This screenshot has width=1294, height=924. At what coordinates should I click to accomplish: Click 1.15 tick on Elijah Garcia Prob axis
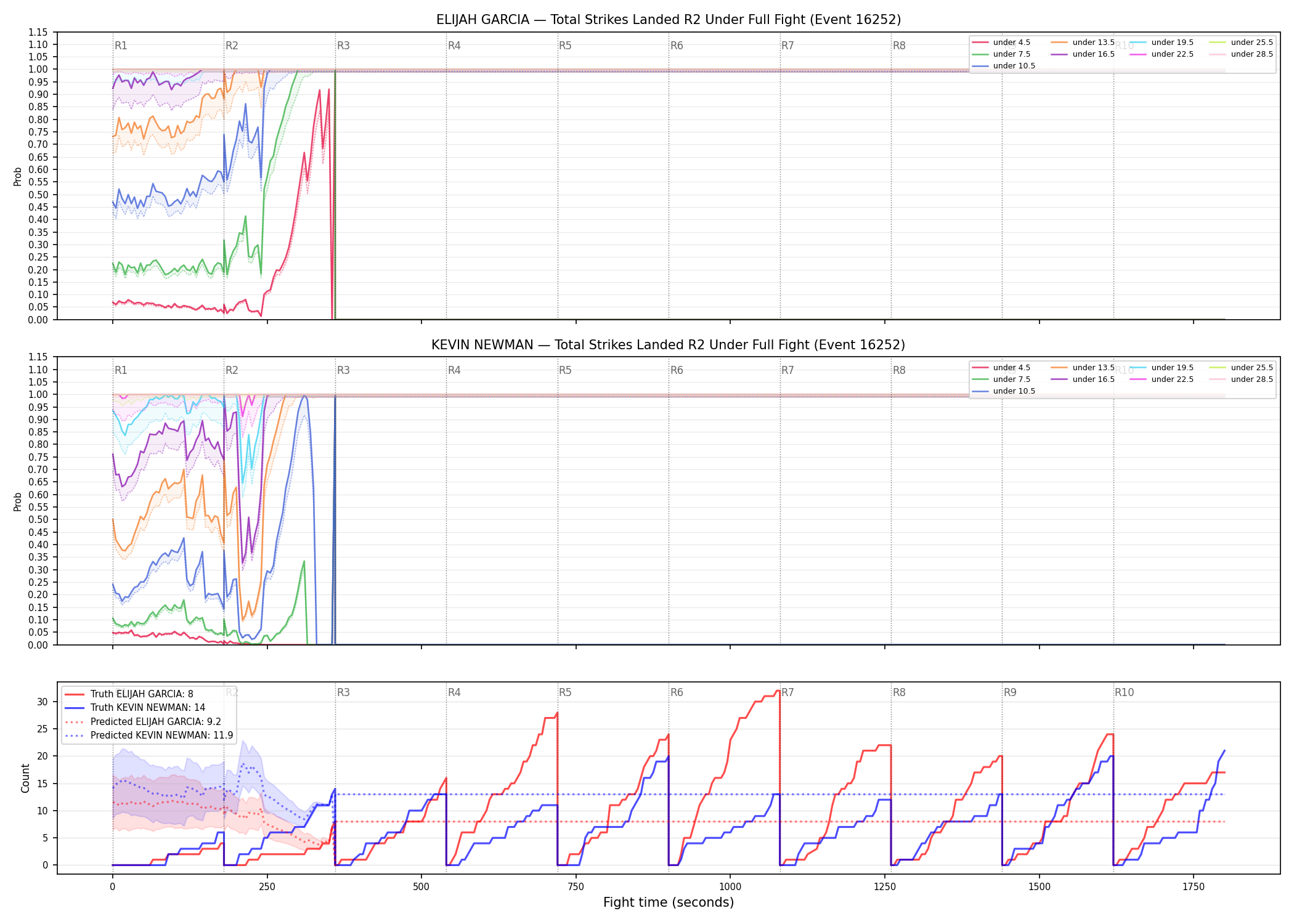pyautogui.click(x=38, y=32)
